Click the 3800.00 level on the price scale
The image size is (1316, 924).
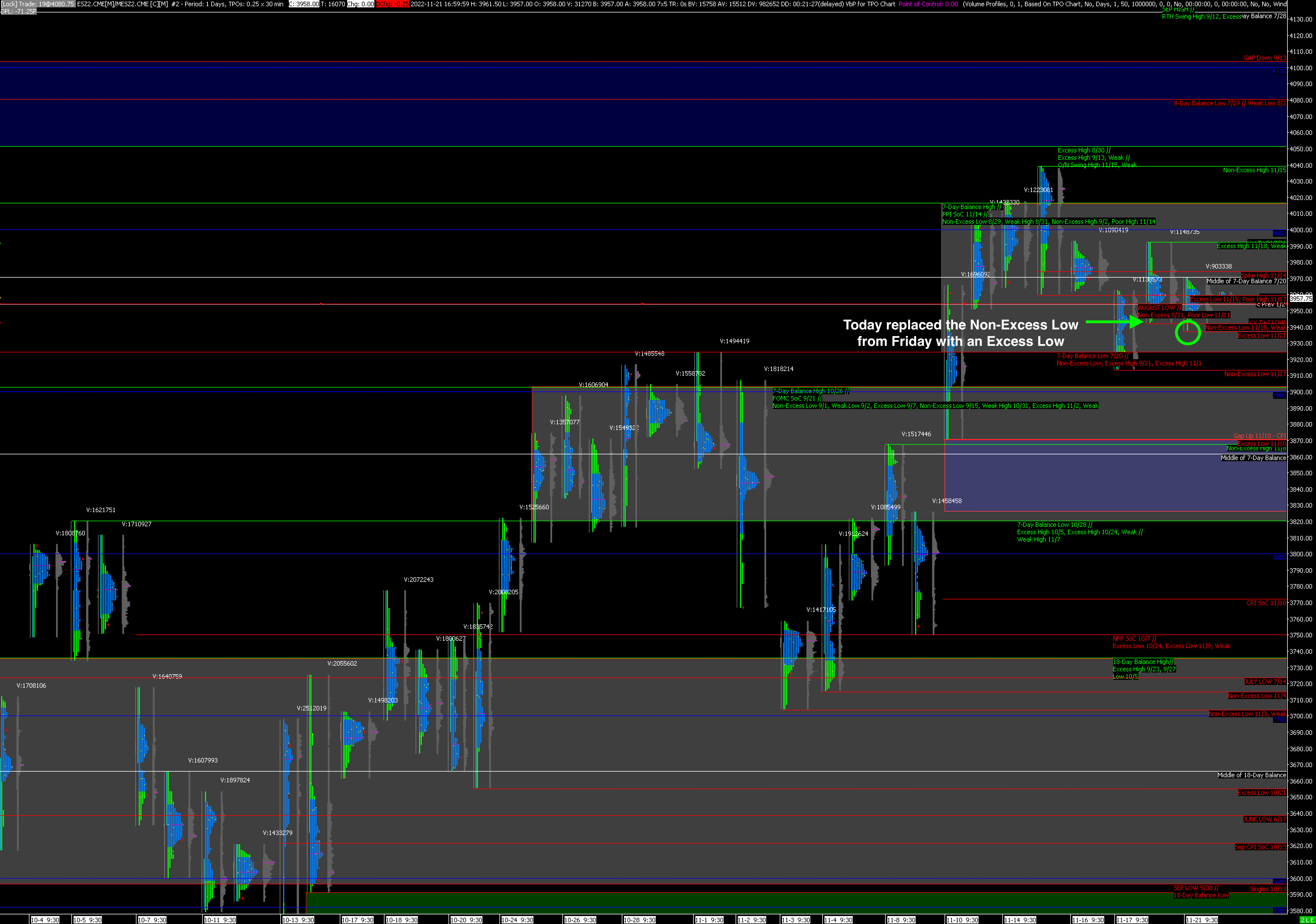click(x=1300, y=555)
